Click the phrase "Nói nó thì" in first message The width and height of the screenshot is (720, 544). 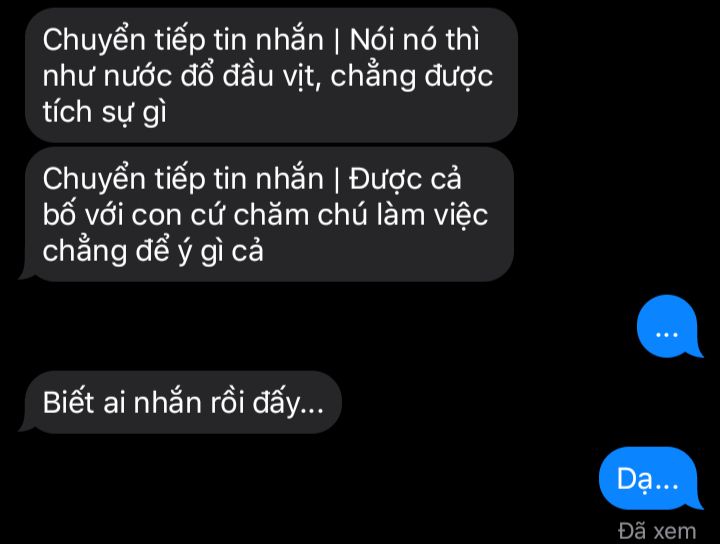pos(414,39)
